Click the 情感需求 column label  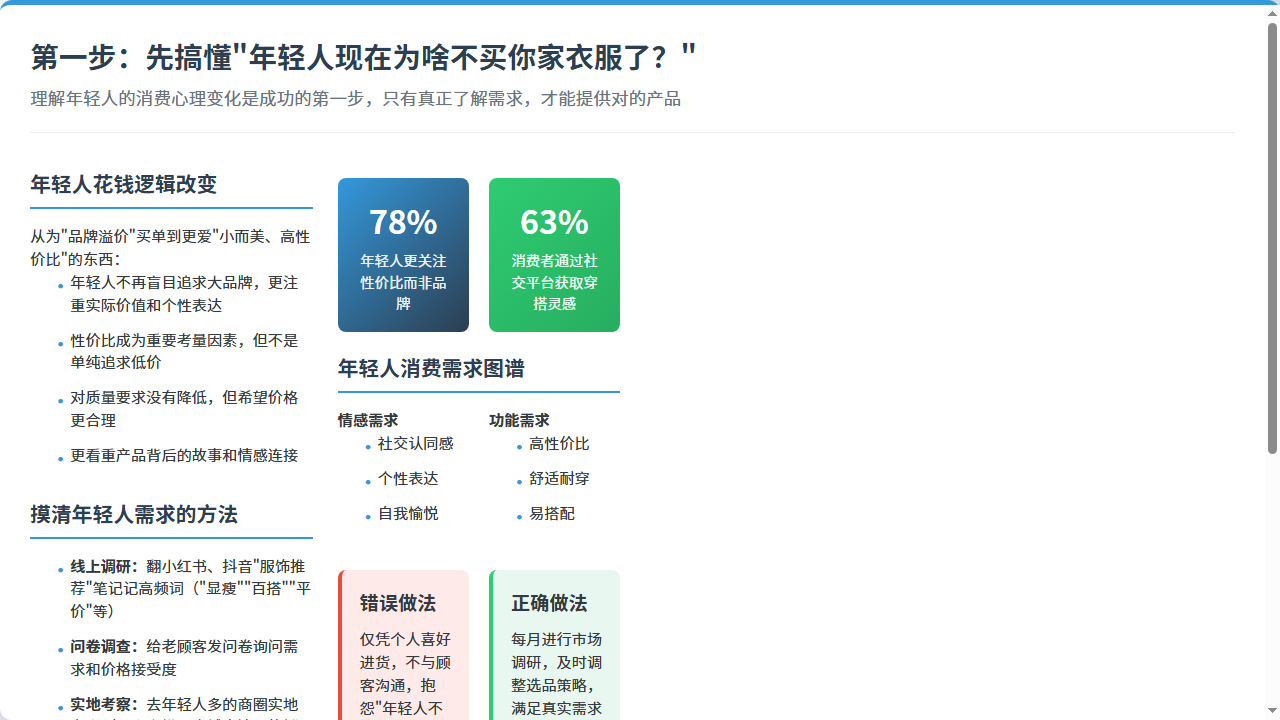tap(368, 421)
